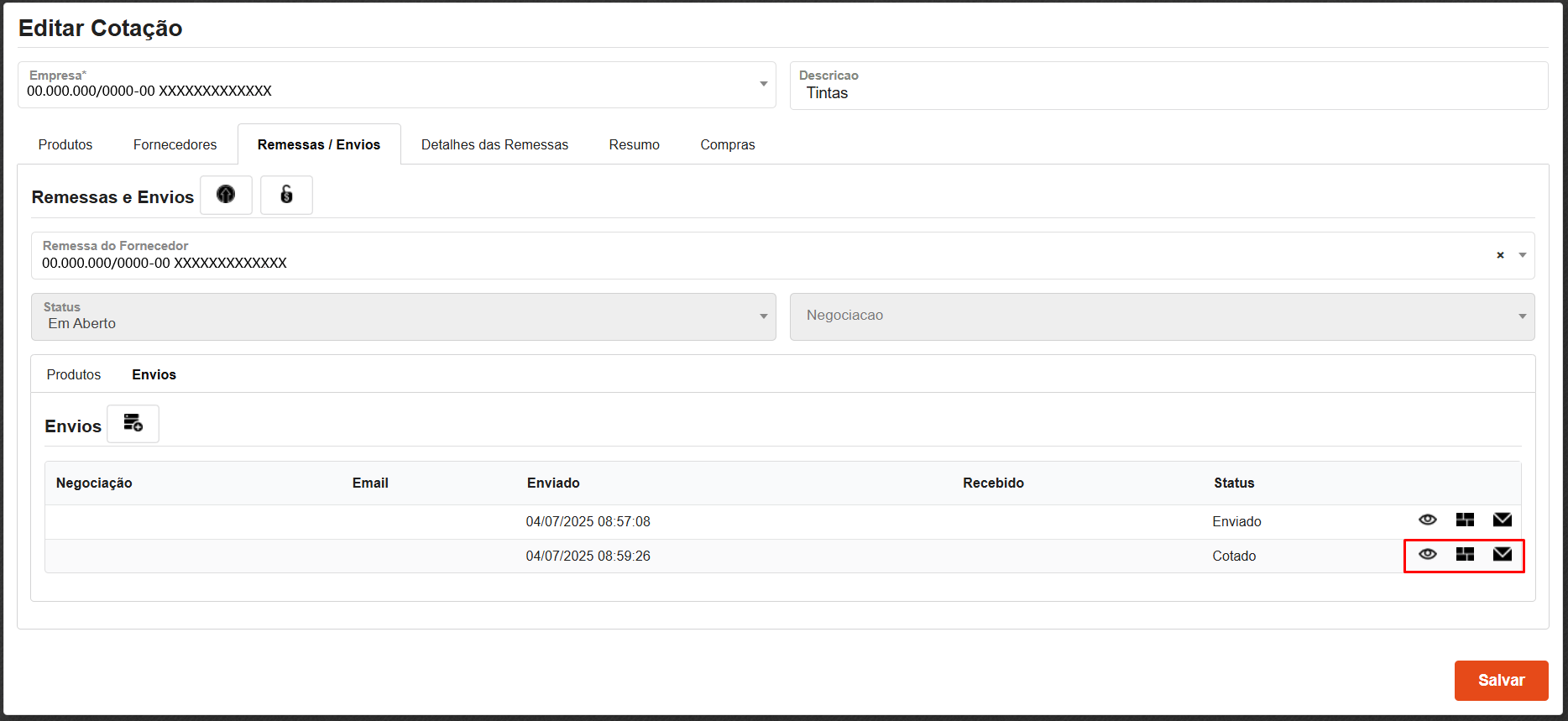View the Enviado row with its eye icon
This screenshot has height=721, width=1568.
click(1427, 520)
